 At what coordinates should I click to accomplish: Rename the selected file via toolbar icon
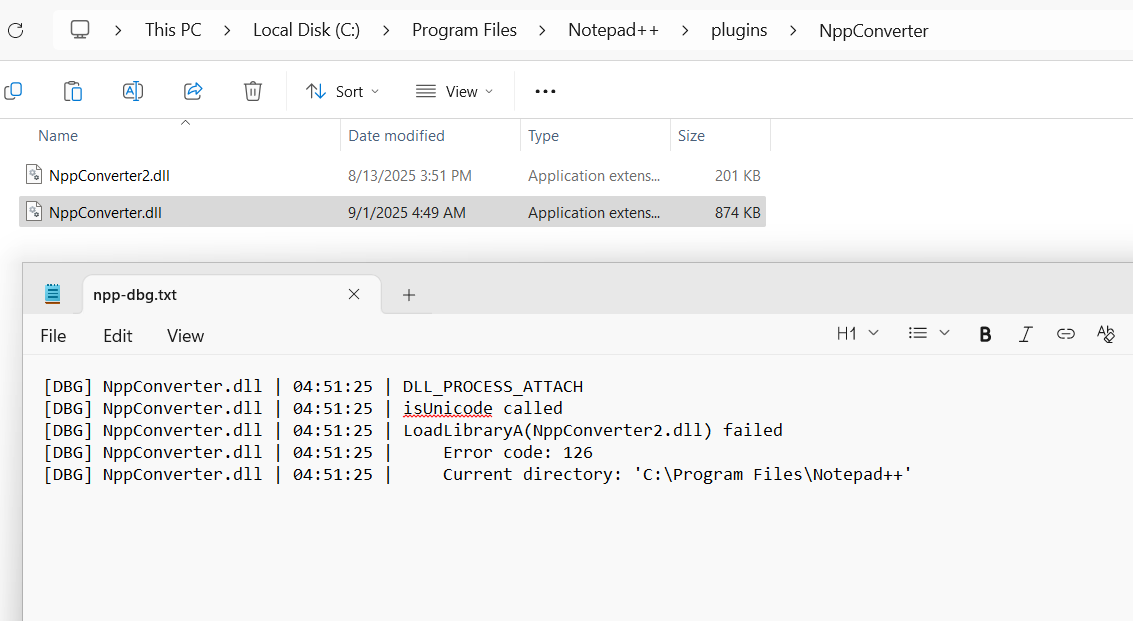(133, 91)
